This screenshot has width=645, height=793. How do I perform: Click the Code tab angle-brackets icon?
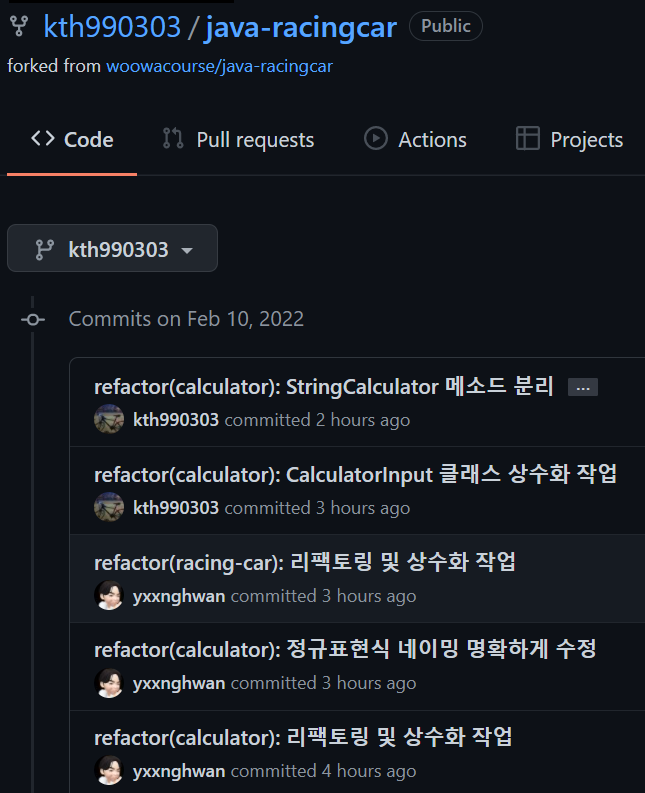(x=42, y=139)
